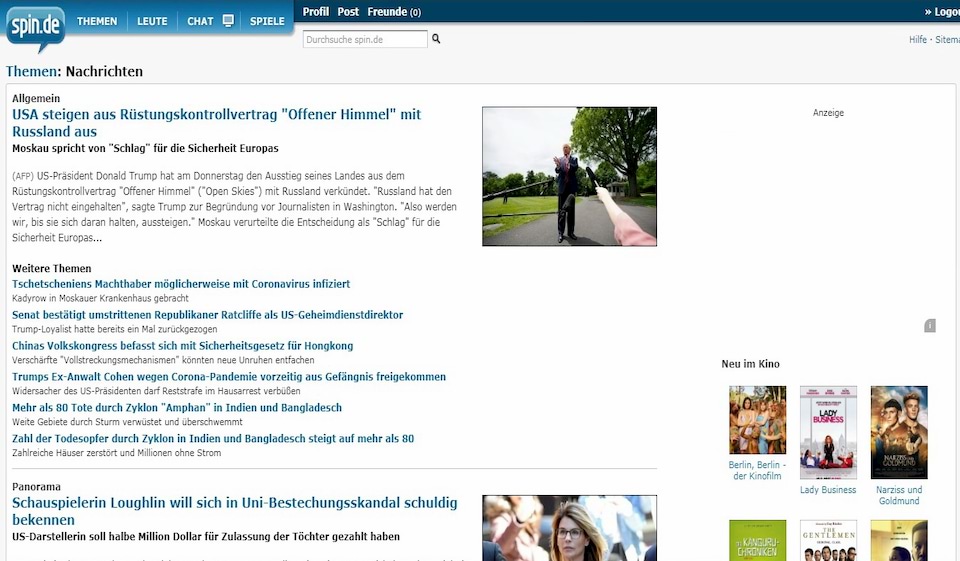Open the SPIELE menu

pos(267,21)
